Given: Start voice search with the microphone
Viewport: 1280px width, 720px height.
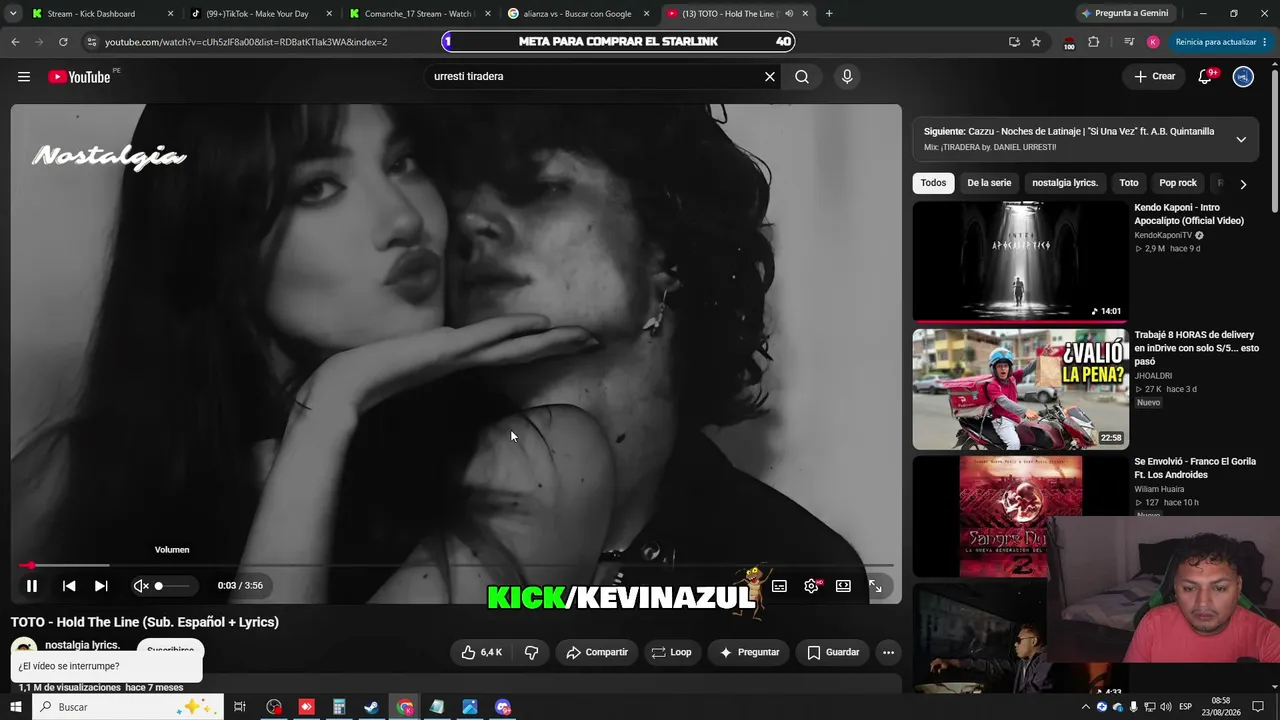Looking at the screenshot, I should 847,77.
